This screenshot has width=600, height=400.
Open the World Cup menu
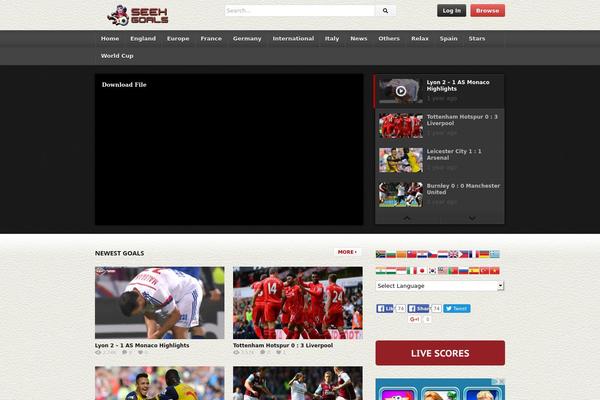117,56
